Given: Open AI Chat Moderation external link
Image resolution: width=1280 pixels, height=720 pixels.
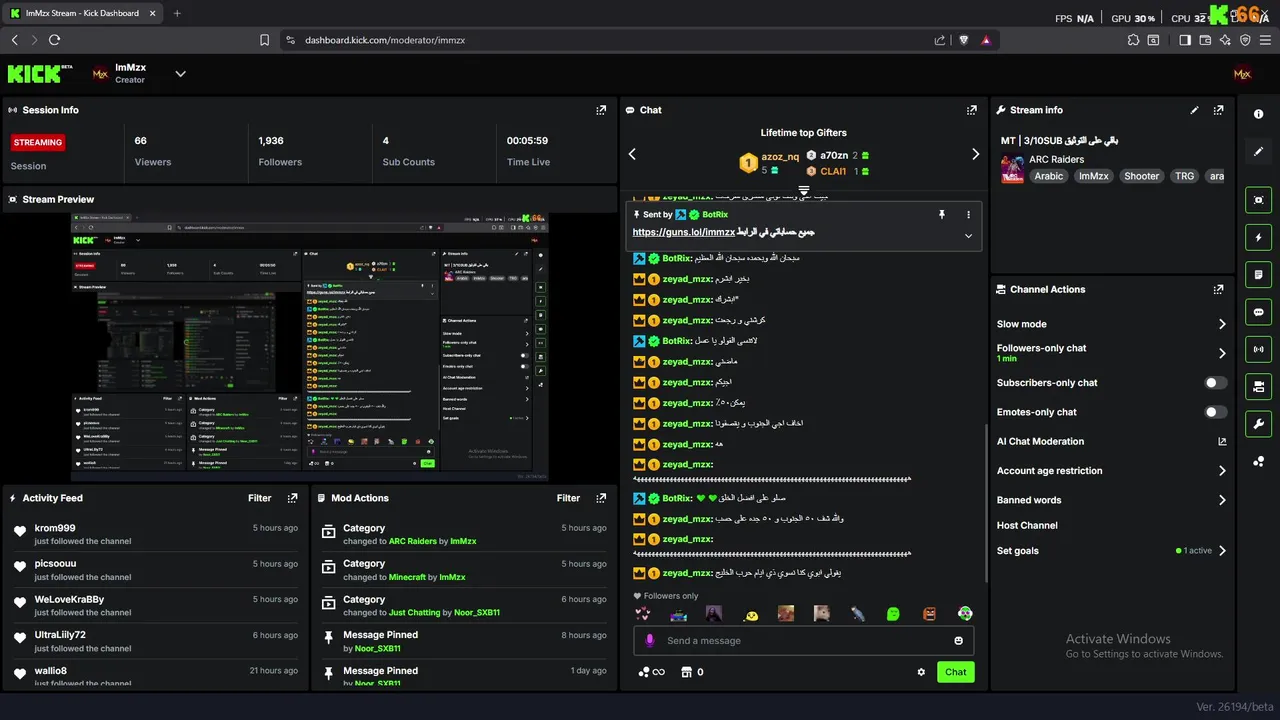Looking at the screenshot, I should (1222, 441).
